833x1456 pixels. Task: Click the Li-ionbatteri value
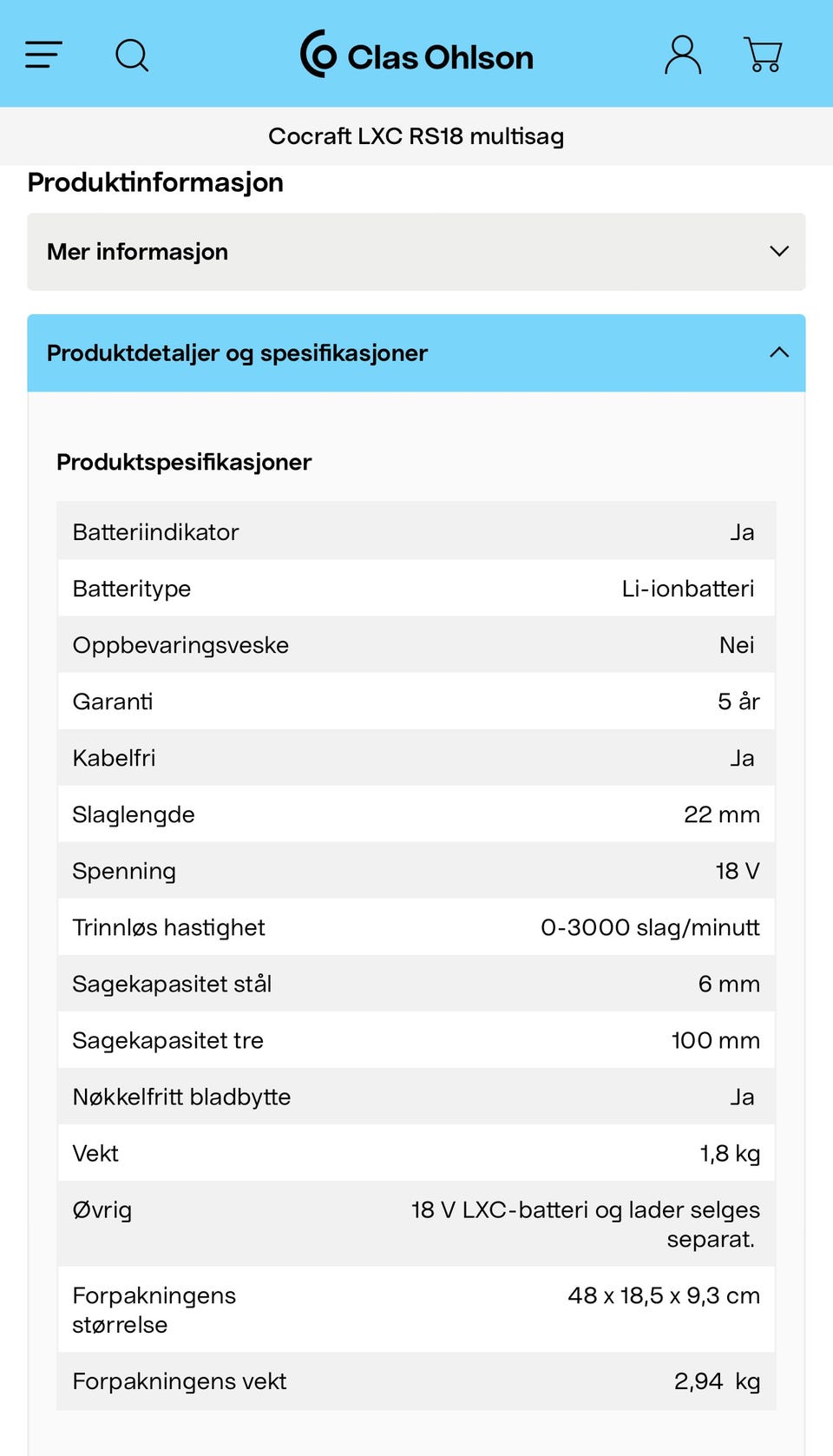pyautogui.click(x=688, y=589)
